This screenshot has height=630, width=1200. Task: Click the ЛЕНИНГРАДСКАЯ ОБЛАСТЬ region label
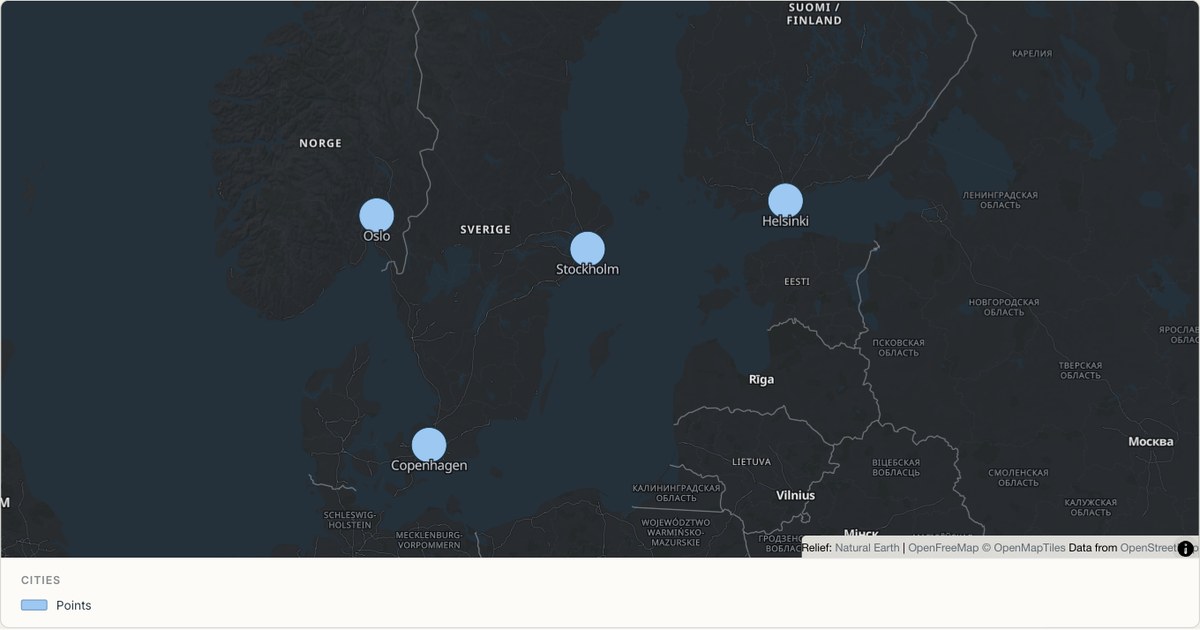click(1000, 200)
